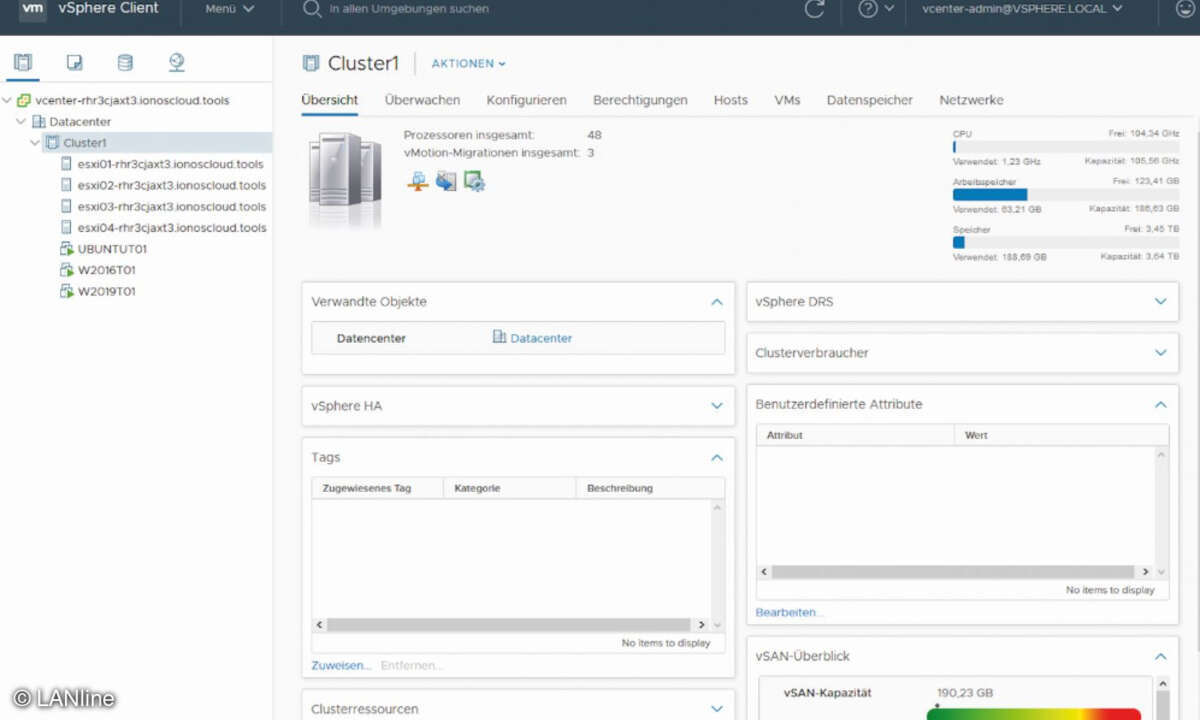Click the smiley feedback icon

1184,9
